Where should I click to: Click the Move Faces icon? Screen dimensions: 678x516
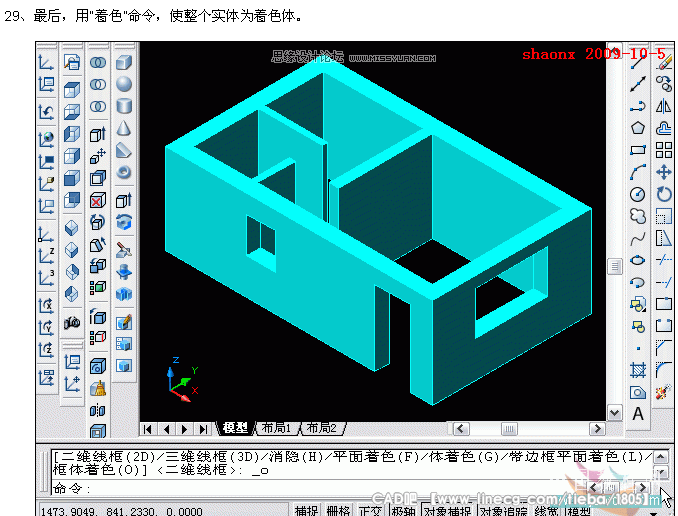(x=98, y=157)
